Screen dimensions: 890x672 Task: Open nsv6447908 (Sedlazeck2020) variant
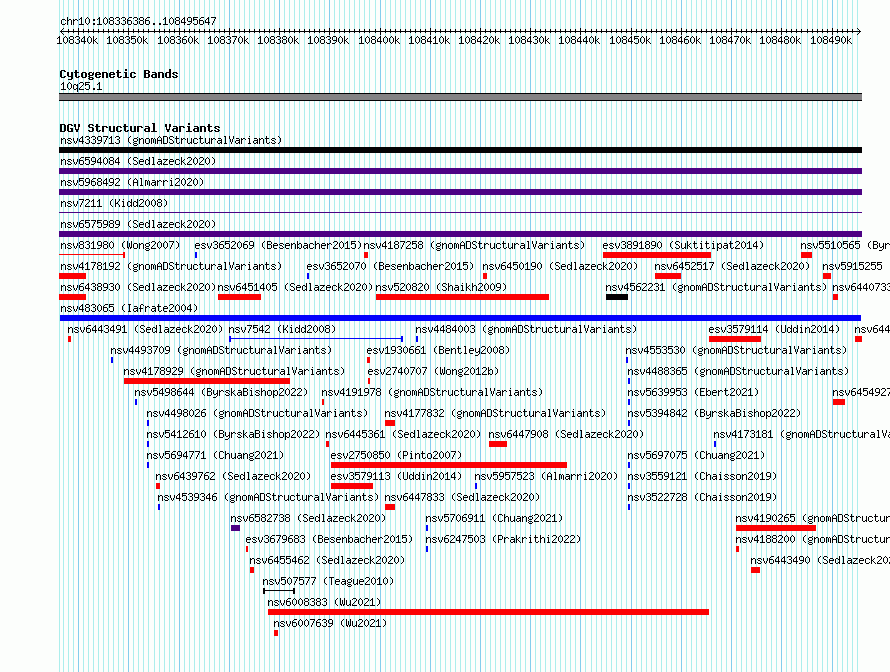pyautogui.click(x=566, y=434)
